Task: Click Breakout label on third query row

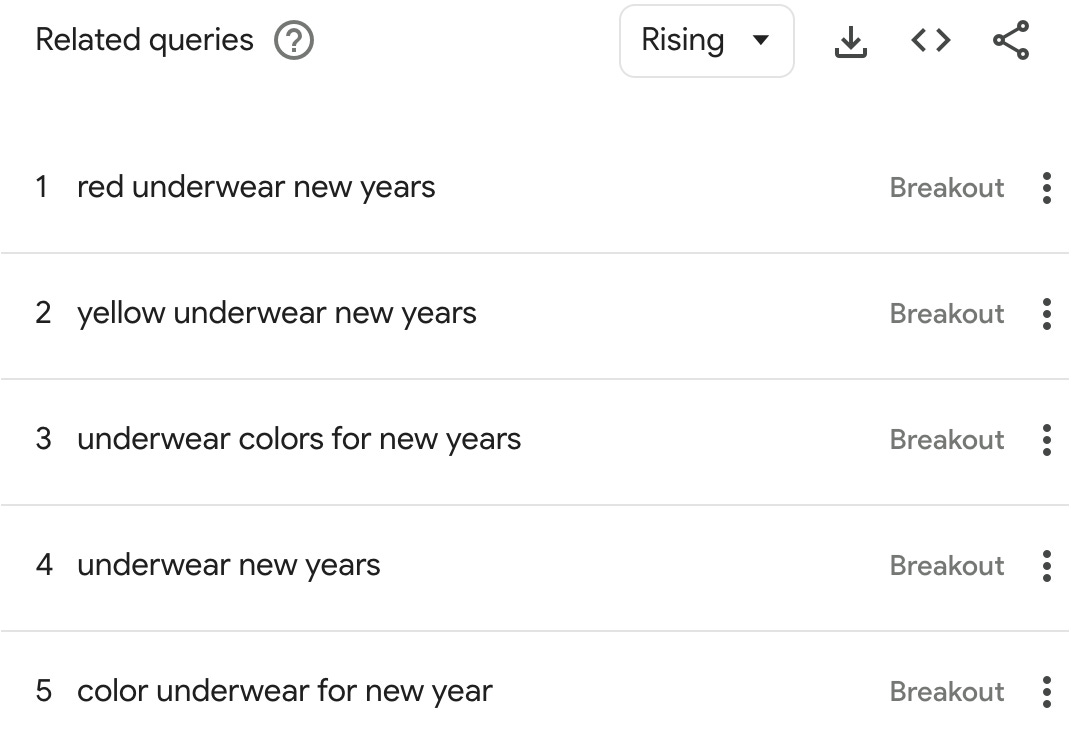Action: click(x=947, y=440)
